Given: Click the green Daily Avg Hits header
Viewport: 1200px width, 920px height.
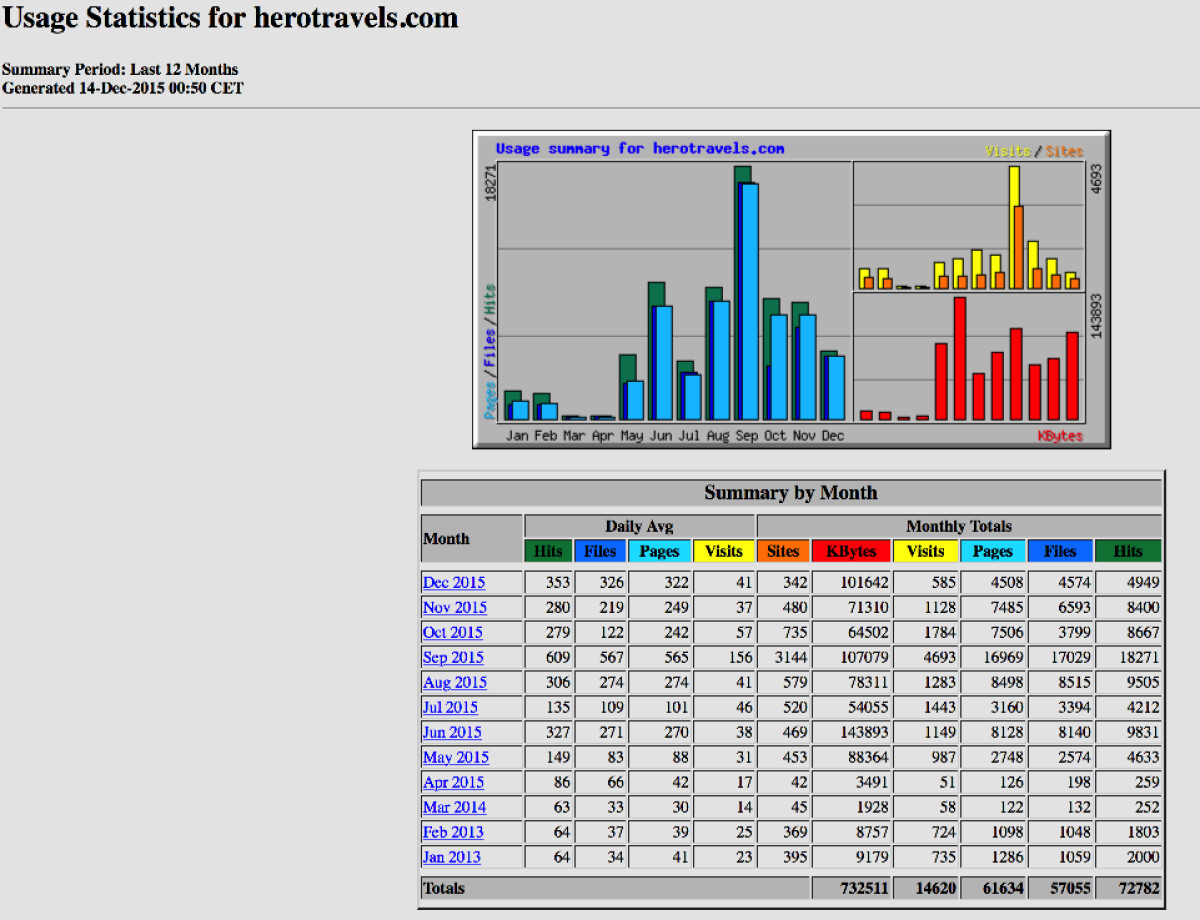Looking at the screenshot, I should [548, 551].
